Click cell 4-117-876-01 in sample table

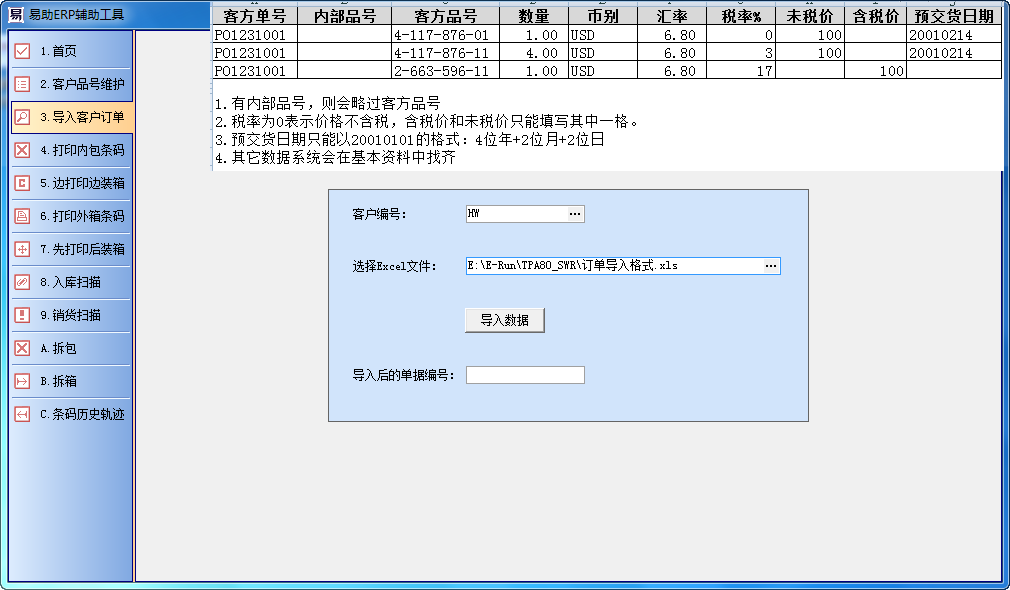pos(446,35)
